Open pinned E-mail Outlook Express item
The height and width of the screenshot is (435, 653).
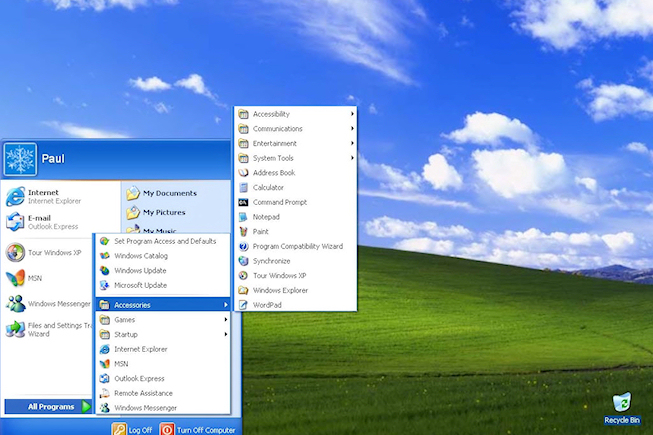61,222
